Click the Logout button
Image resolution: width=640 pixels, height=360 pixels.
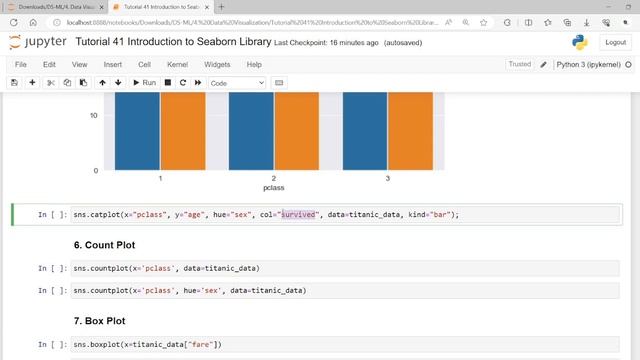(616, 42)
